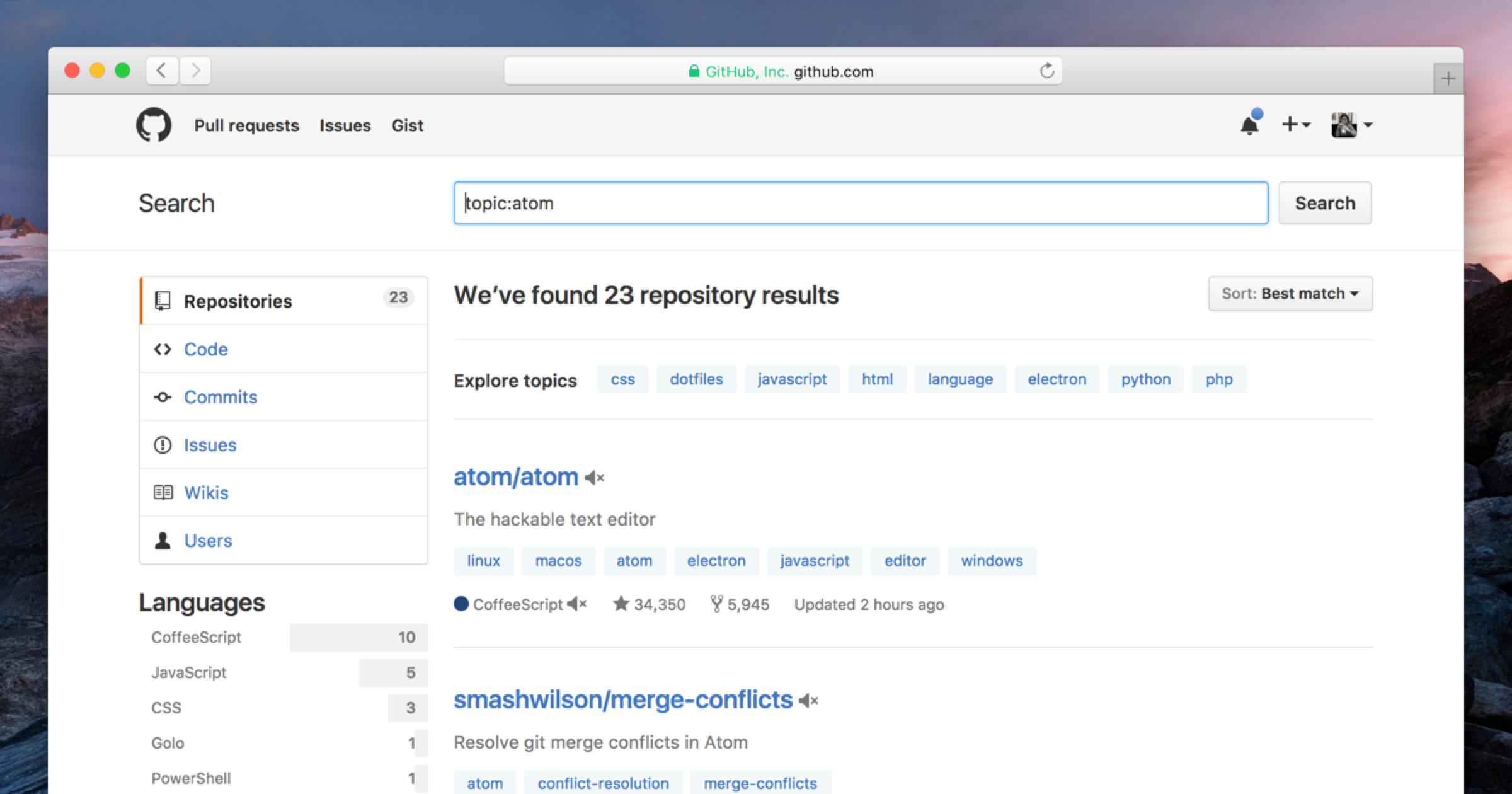This screenshot has height=794, width=1512.
Task: Toggle the speaker icon next to CoffeeScript
Action: (576, 604)
